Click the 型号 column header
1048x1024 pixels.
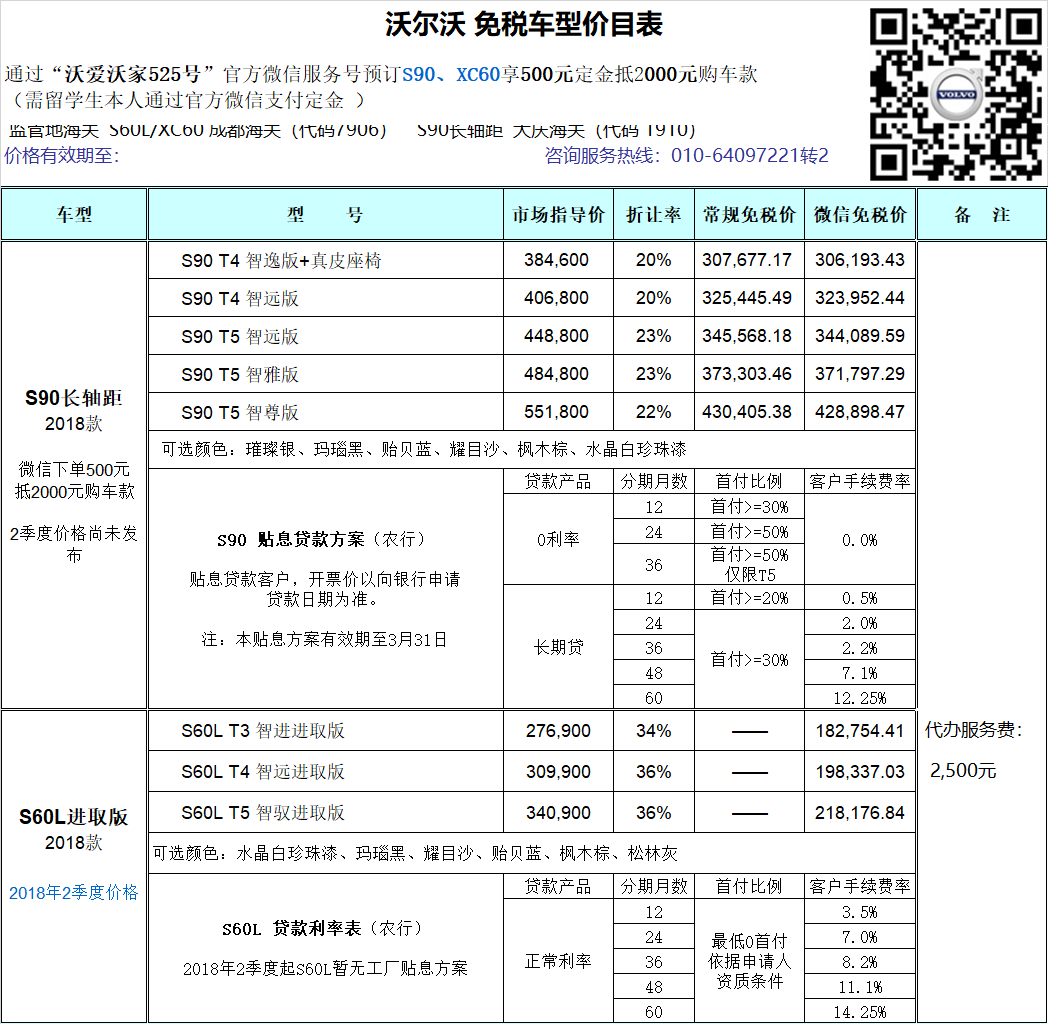tap(325, 215)
